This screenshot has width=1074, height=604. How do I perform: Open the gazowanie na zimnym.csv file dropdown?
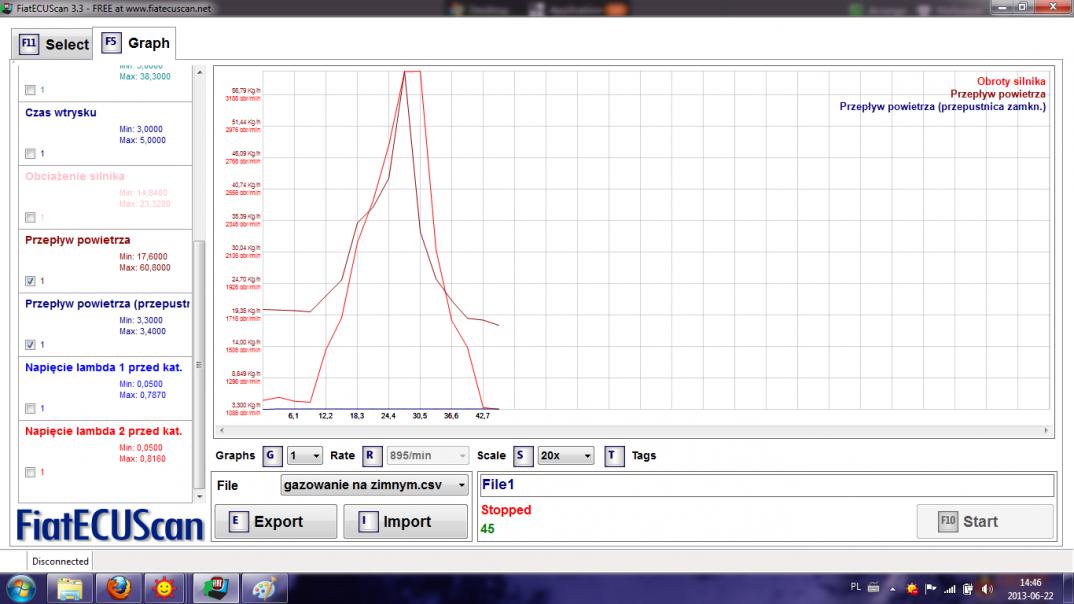[x=375, y=485]
